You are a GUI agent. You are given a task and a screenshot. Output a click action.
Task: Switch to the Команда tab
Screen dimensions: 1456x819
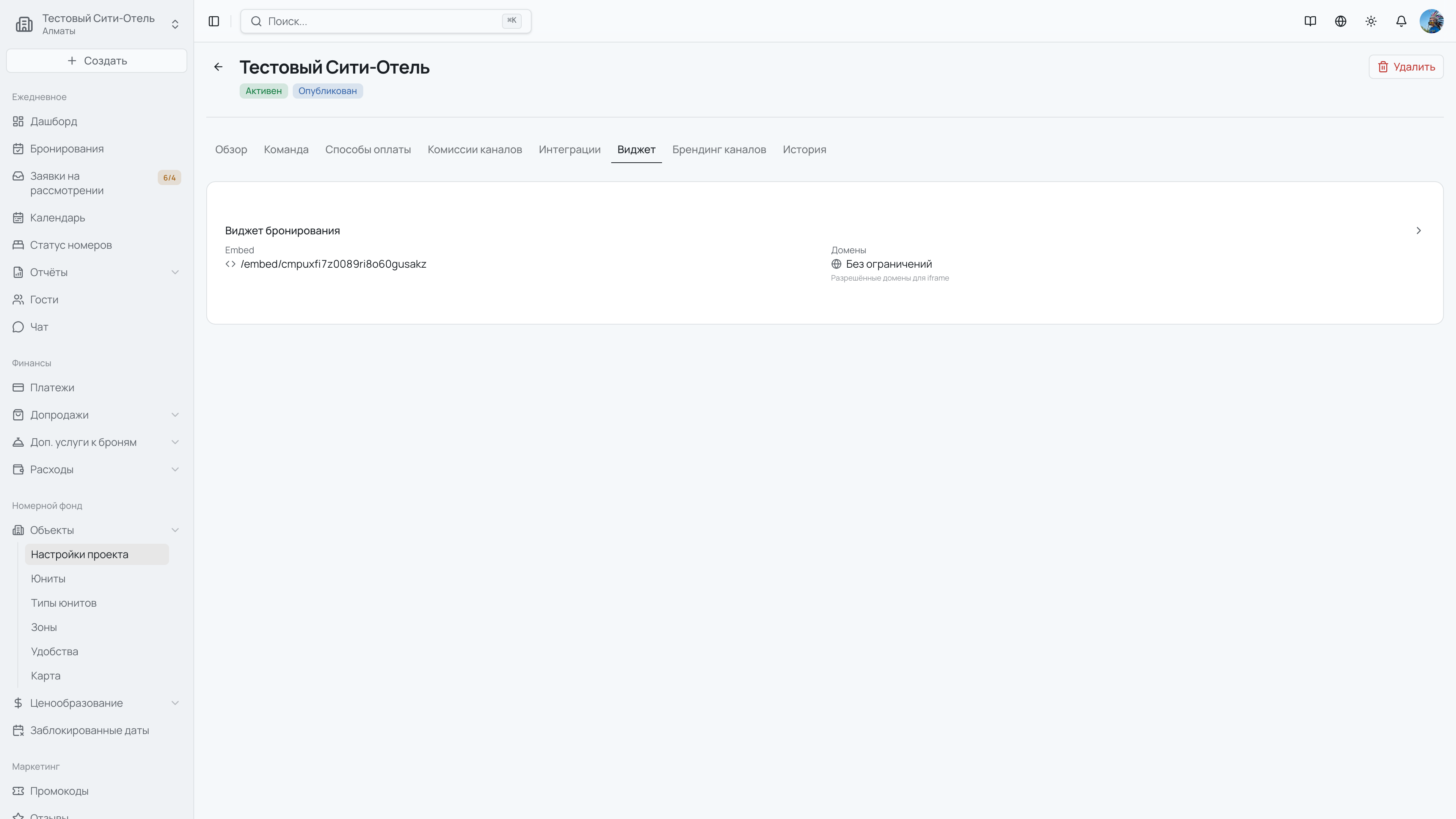click(286, 150)
